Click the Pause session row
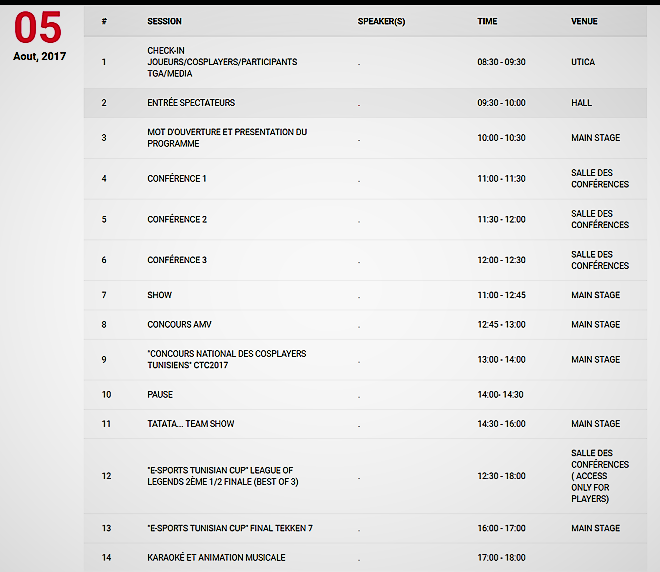This screenshot has width=660, height=572. 160,395
